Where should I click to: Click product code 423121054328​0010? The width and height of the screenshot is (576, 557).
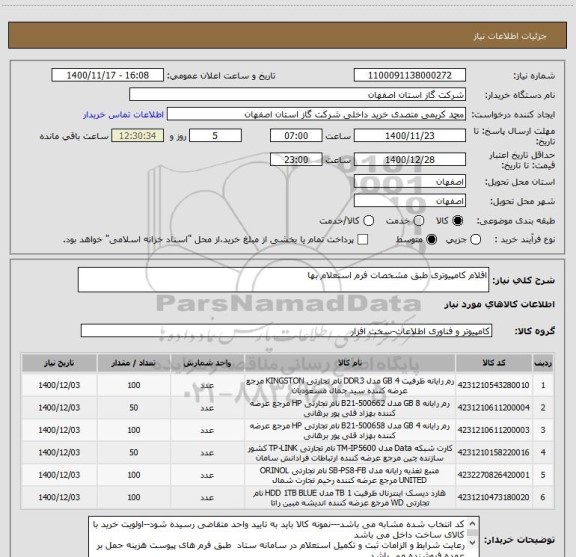tap(493, 385)
